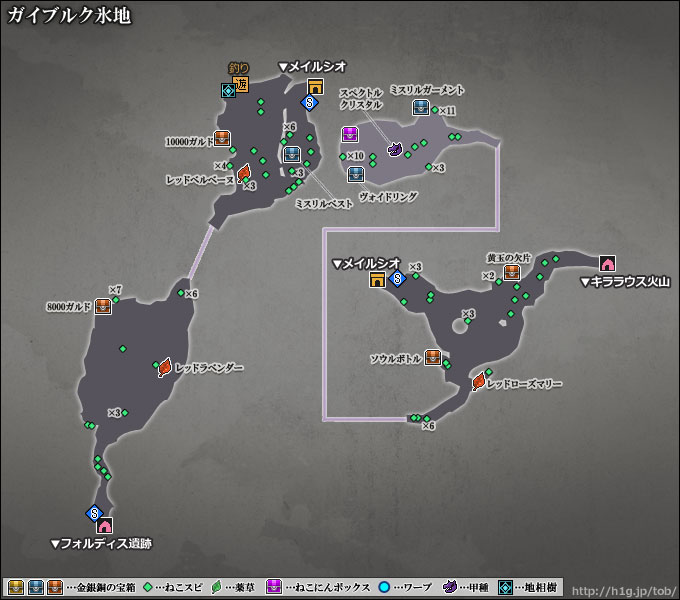
Task: Click the レッドラベンダー text label
Action: (209, 368)
